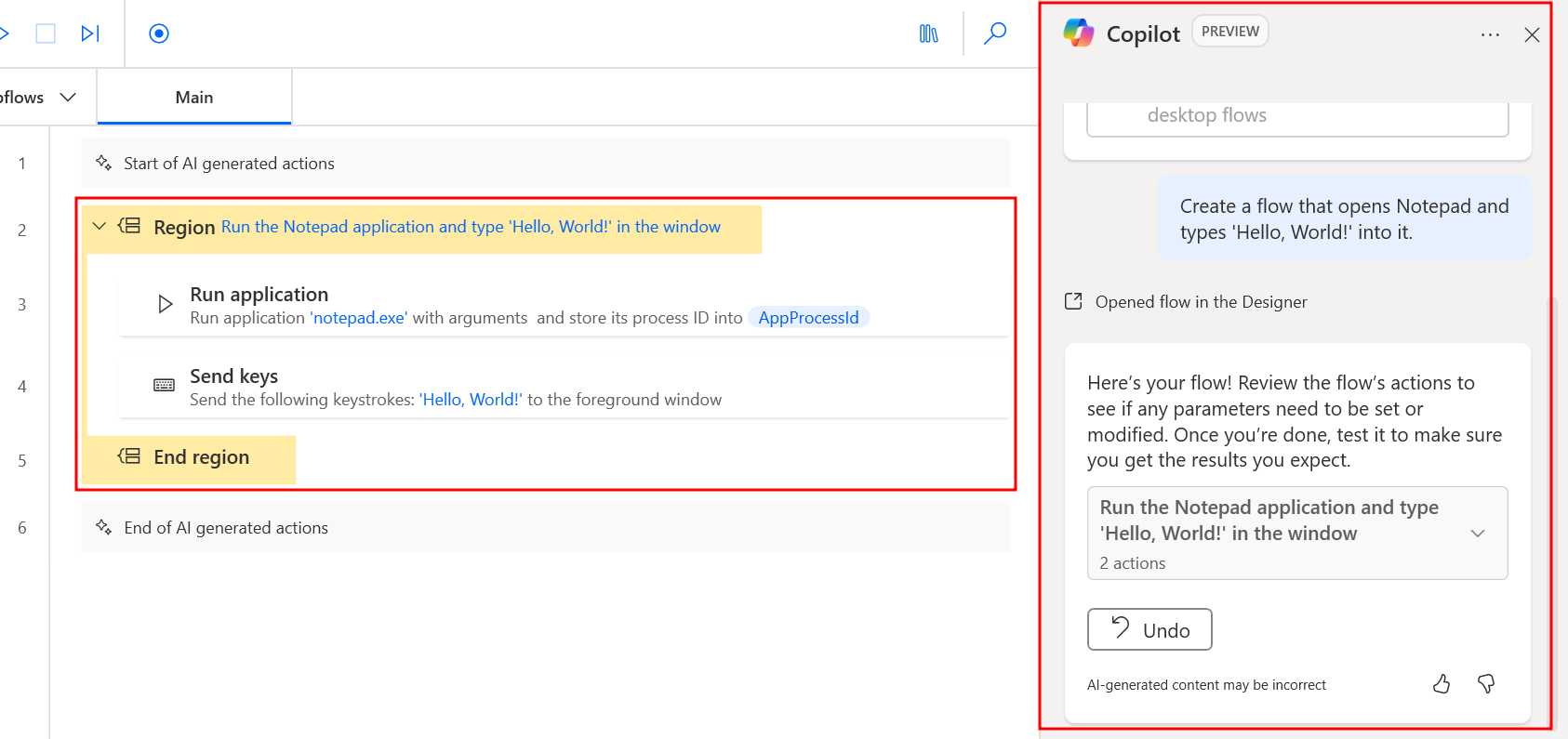
Task: Click the Copilot card title 'Run the Notepad application'
Action: (x=1269, y=521)
